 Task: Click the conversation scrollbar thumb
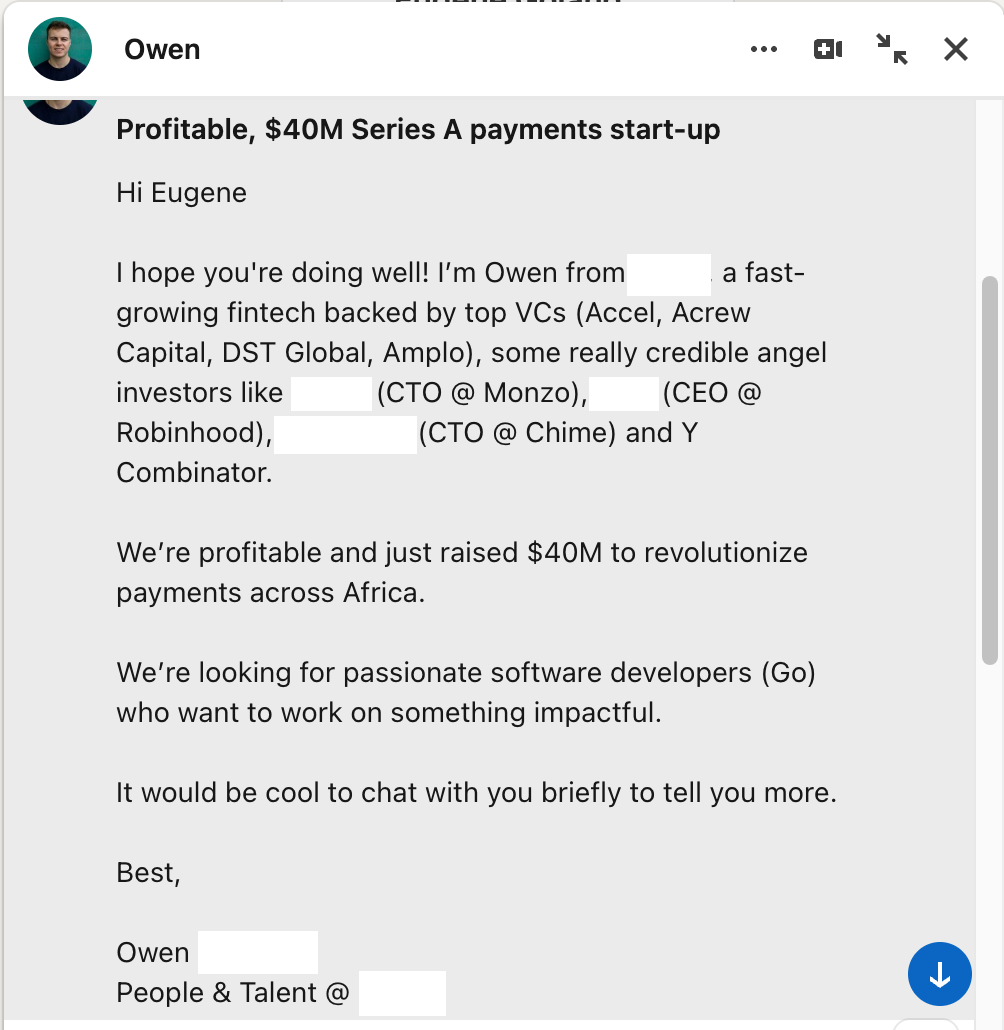pos(989,470)
